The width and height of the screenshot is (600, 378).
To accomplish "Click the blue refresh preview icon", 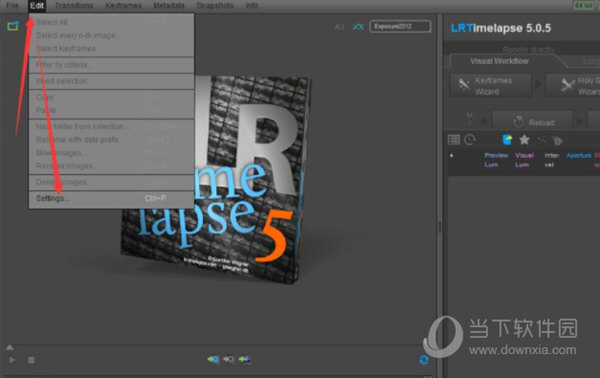I will coord(424,360).
